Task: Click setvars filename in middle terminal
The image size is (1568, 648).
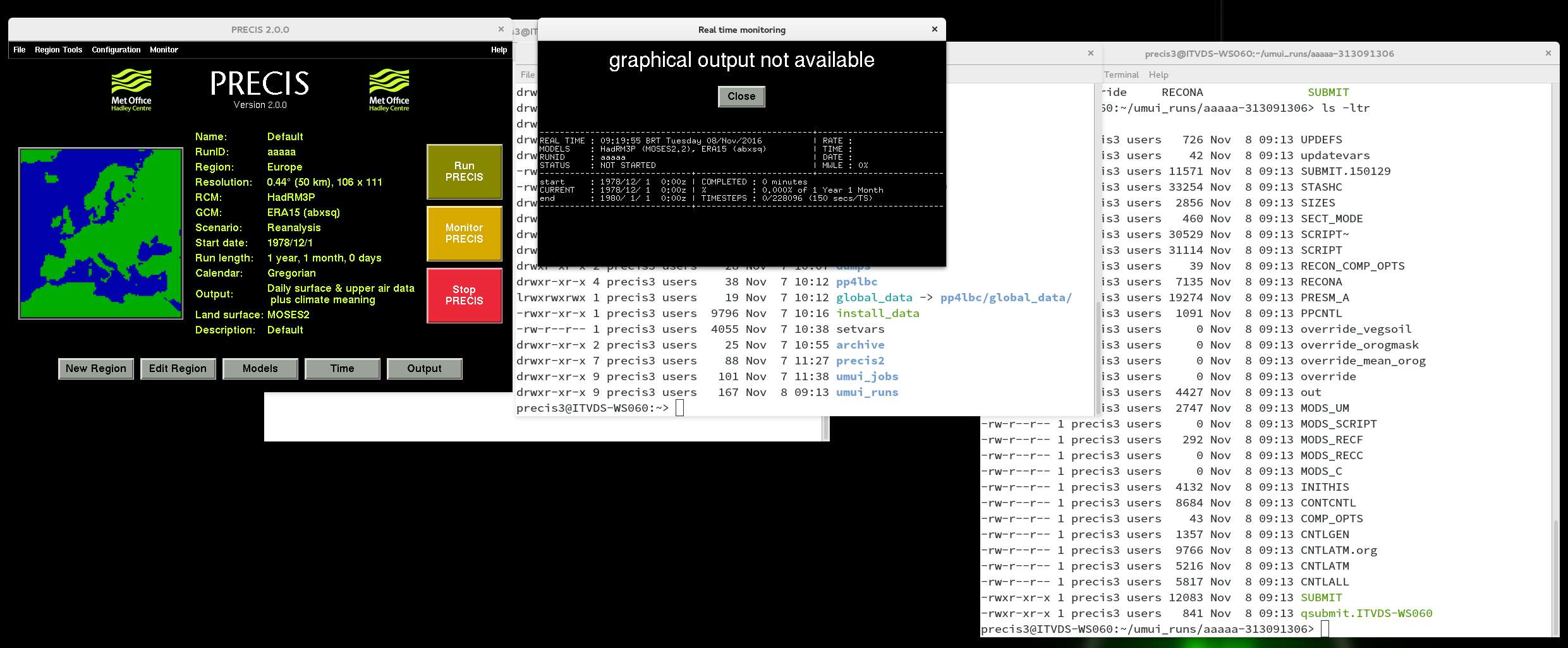Action: [x=860, y=330]
